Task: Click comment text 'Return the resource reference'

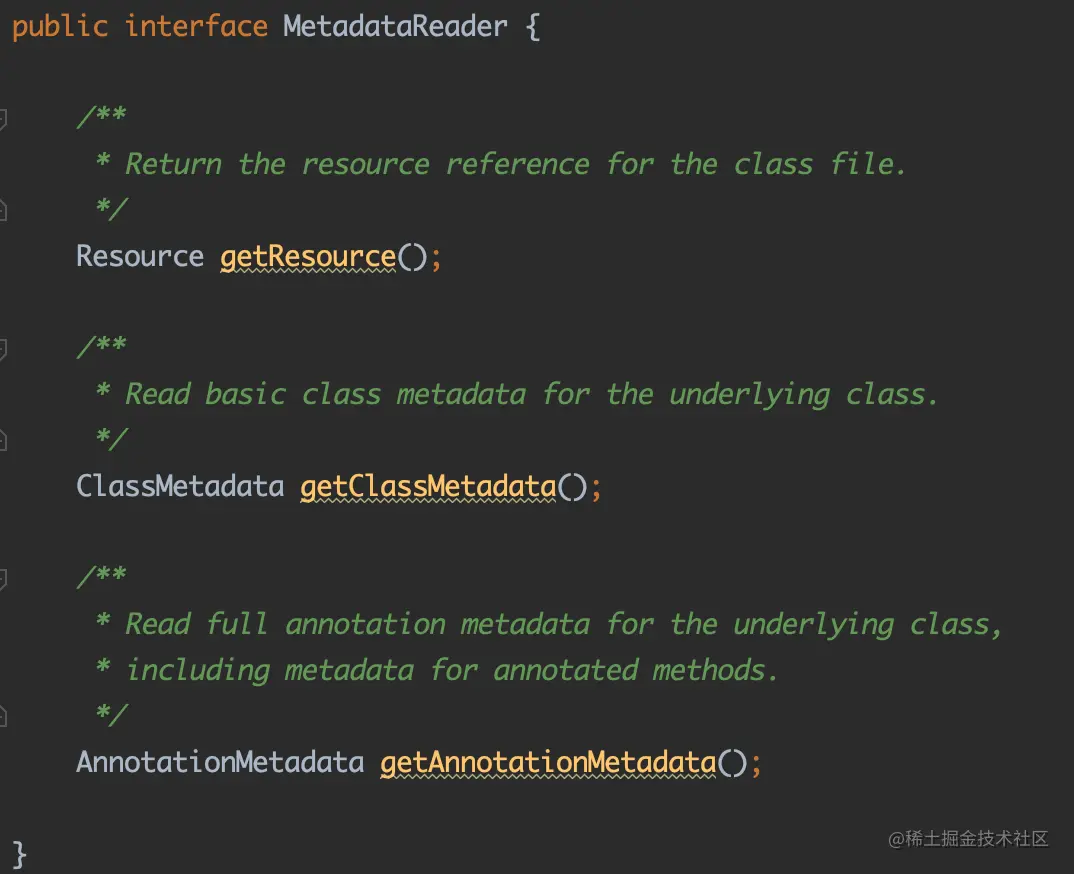Action: pos(357,164)
